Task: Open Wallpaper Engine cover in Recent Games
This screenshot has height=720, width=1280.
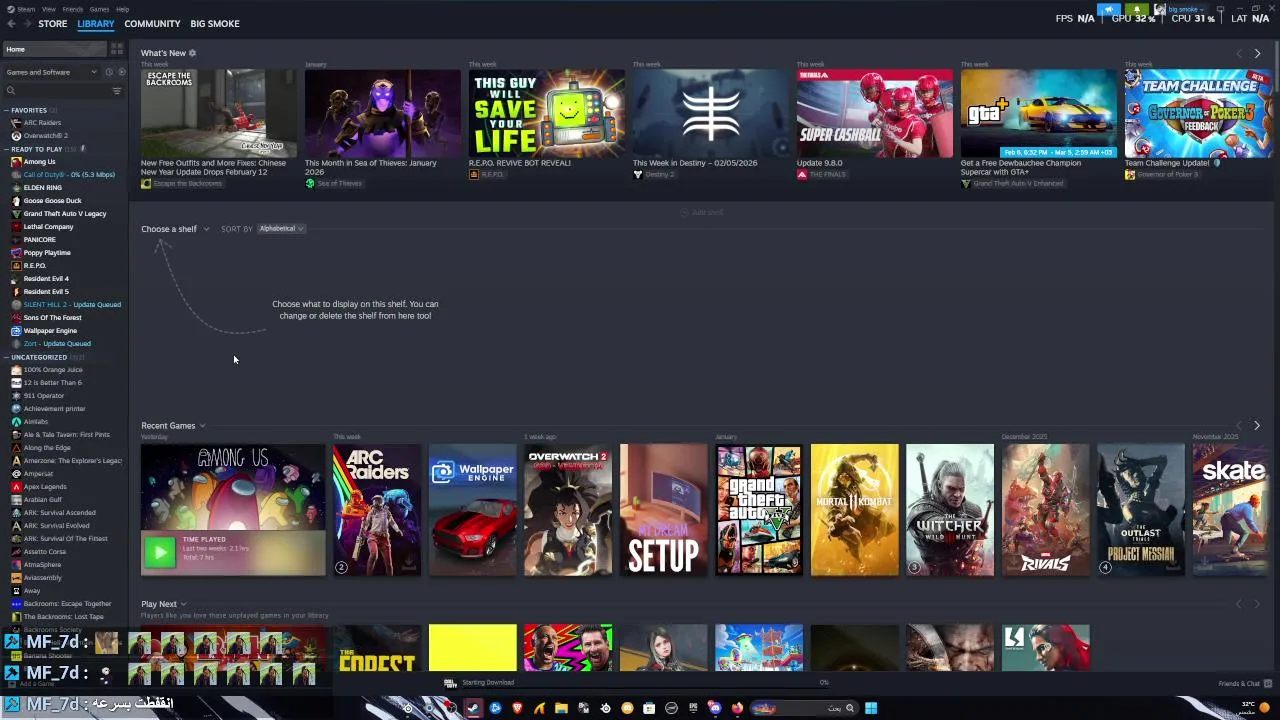Action: 473,510
